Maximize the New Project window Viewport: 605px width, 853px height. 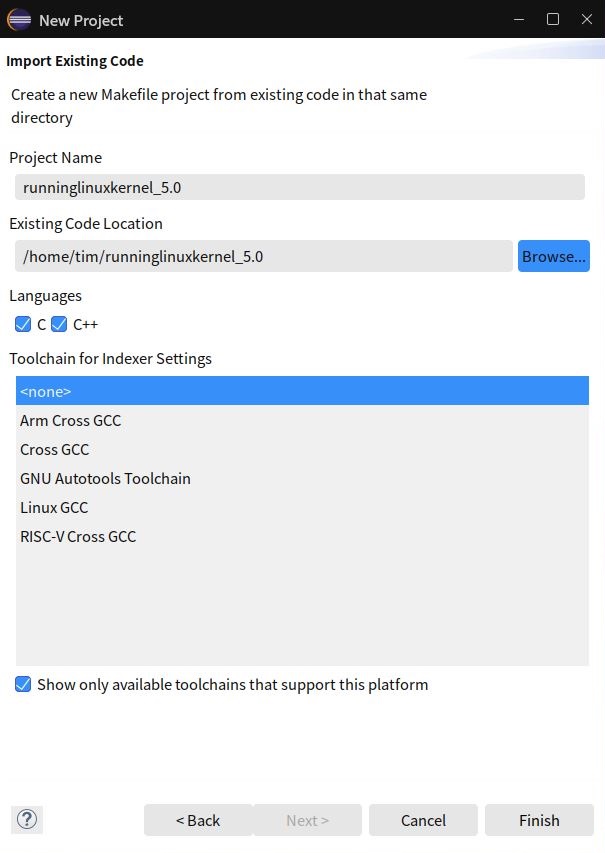(x=553, y=20)
